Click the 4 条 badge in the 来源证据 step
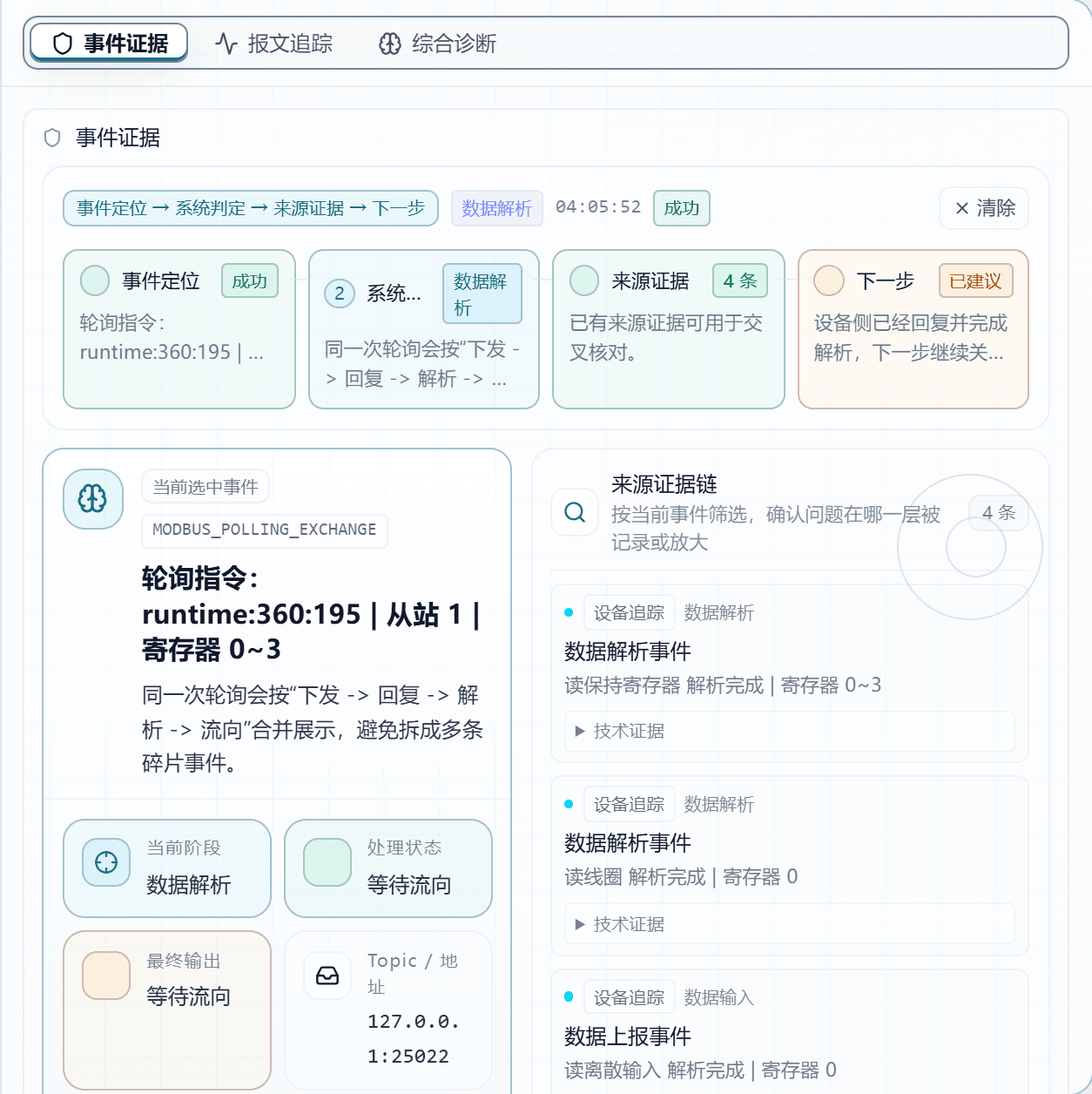 click(x=740, y=280)
